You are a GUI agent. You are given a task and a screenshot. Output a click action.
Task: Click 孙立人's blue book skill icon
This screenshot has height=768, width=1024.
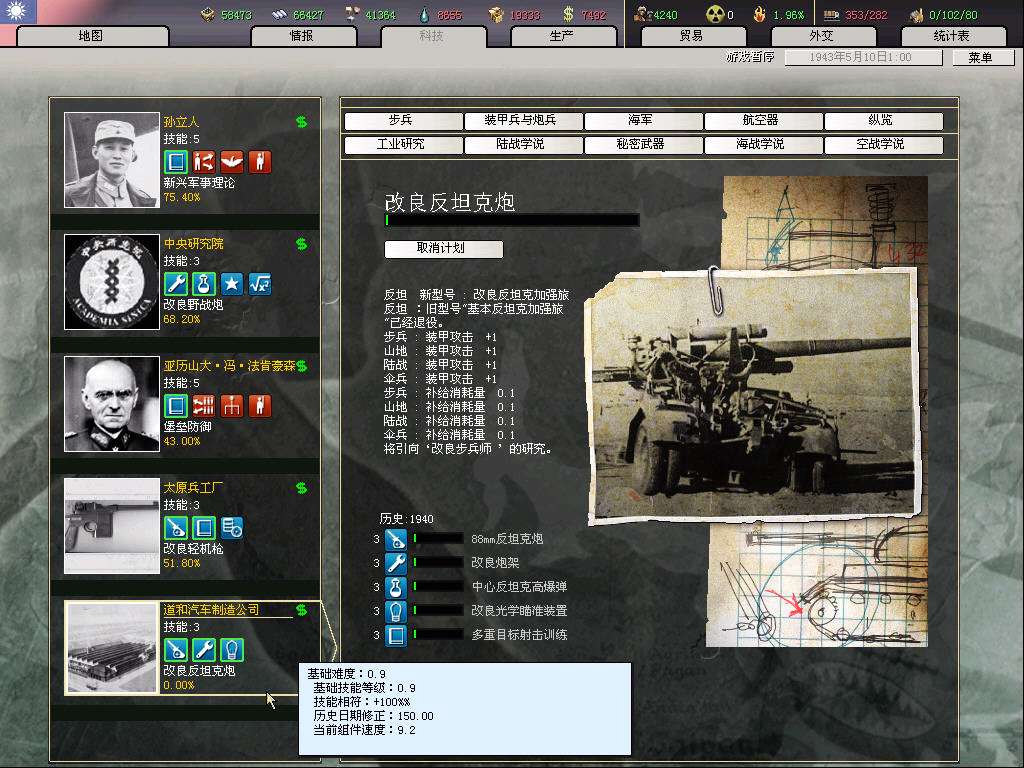point(176,162)
